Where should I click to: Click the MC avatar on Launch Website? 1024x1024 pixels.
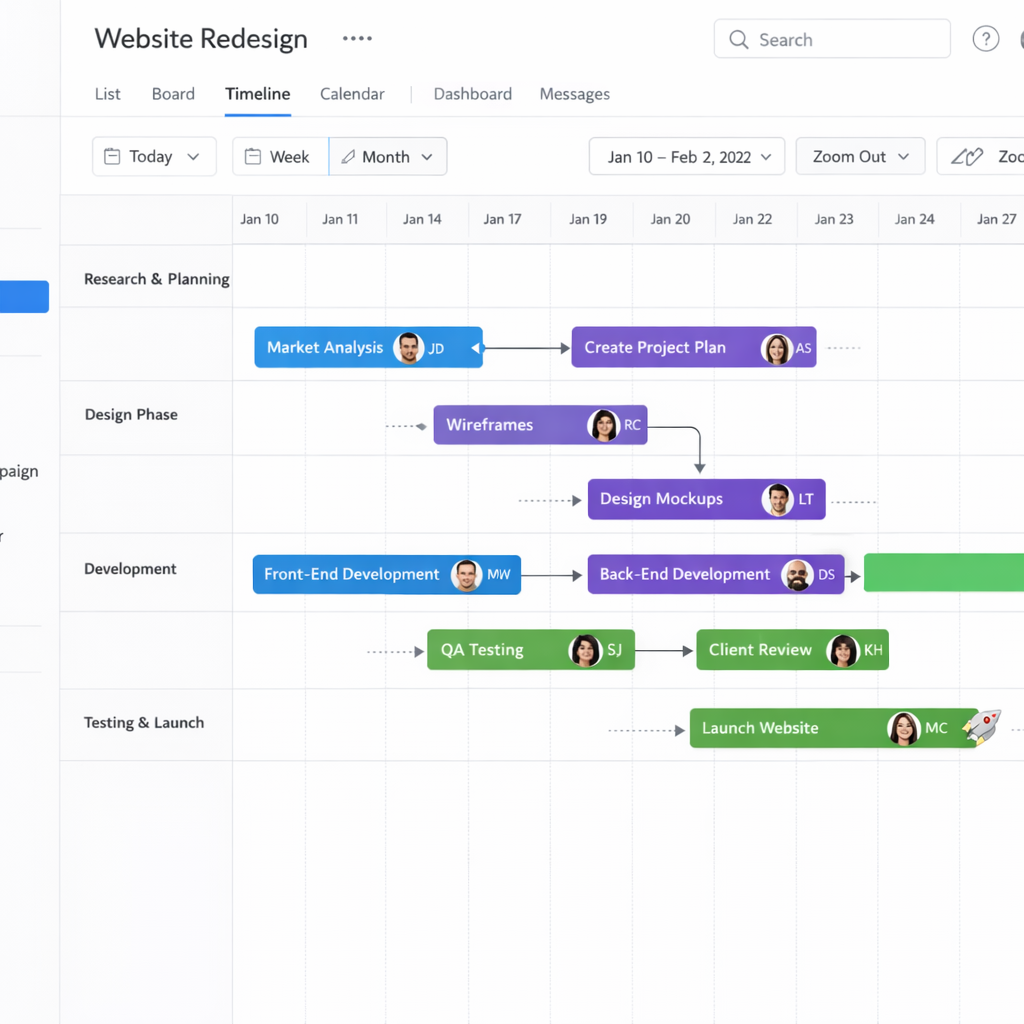point(903,728)
